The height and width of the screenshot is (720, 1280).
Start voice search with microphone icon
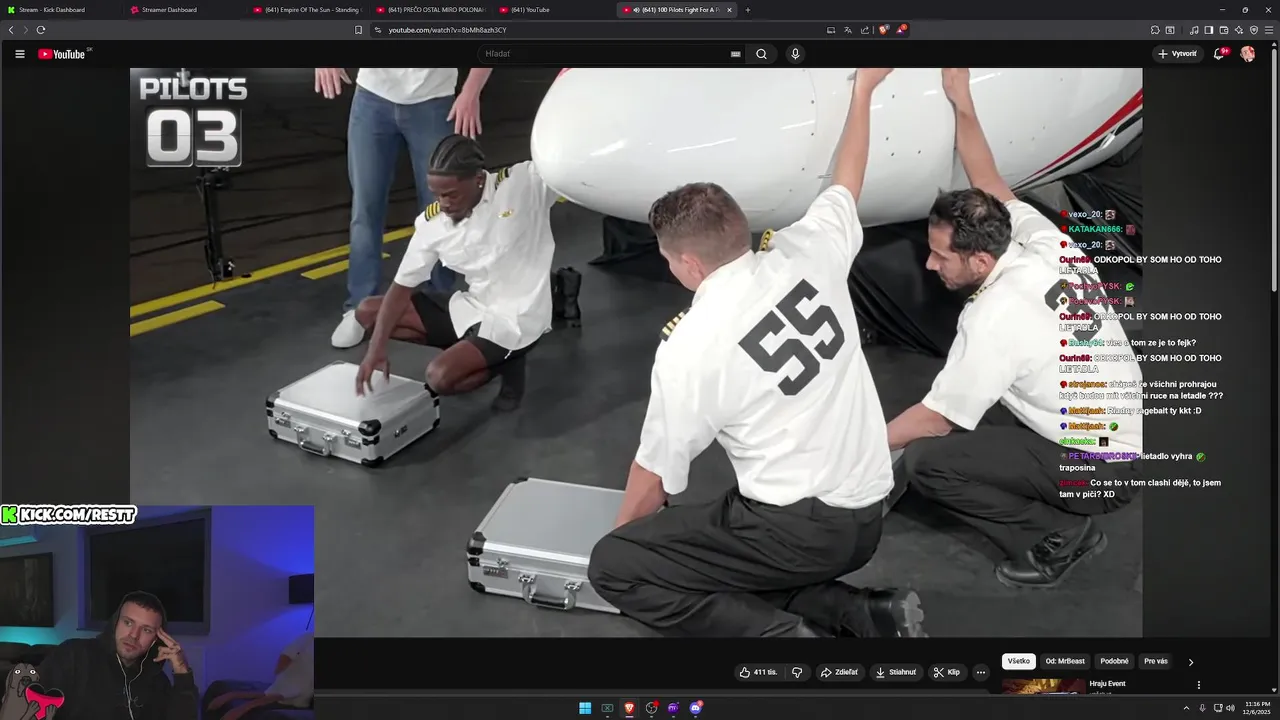[x=795, y=54]
